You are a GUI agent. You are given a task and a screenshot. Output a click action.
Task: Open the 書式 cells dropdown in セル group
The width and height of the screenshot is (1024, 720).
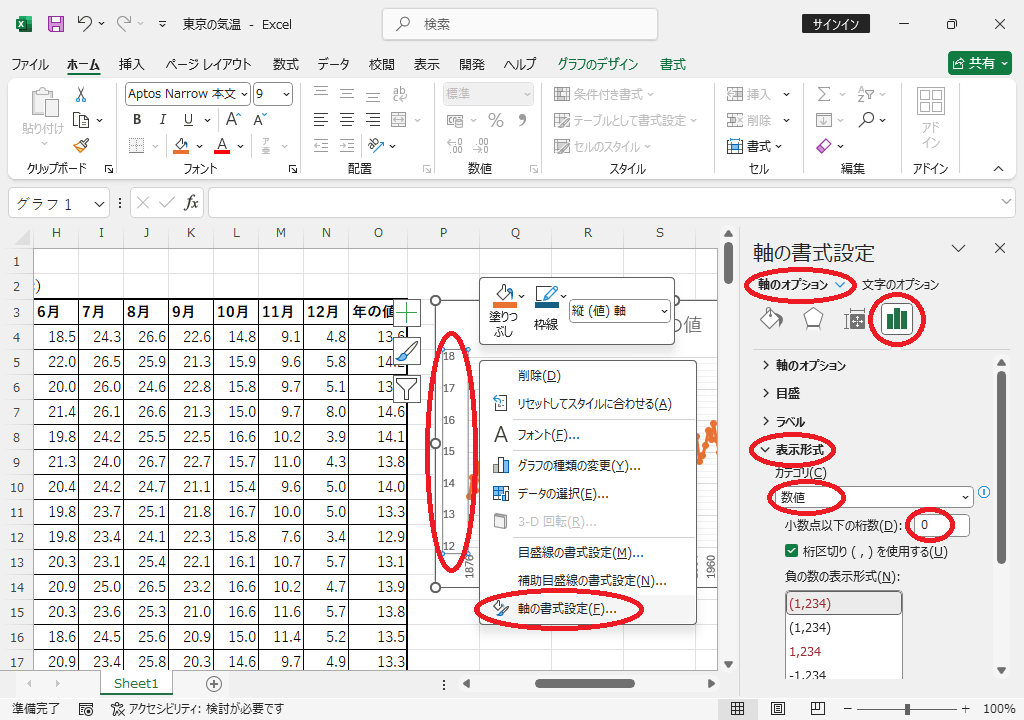(754, 146)
